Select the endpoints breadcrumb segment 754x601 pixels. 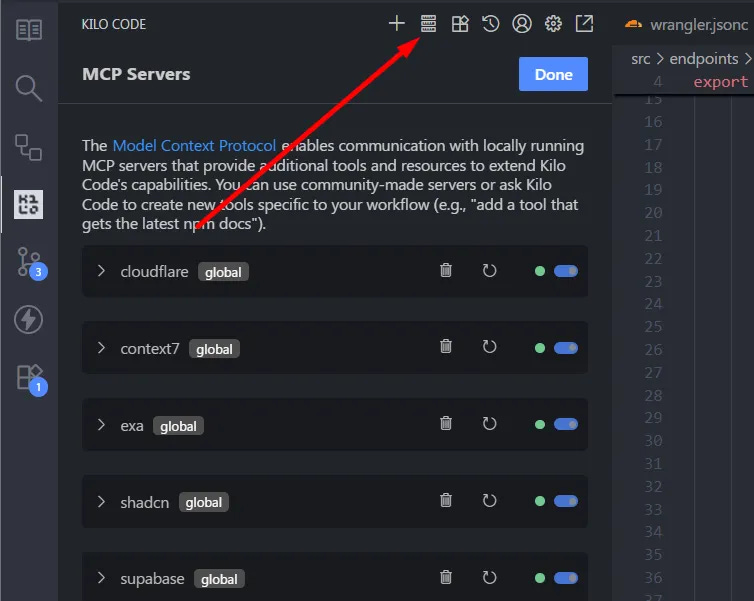[x=704, y=59]
